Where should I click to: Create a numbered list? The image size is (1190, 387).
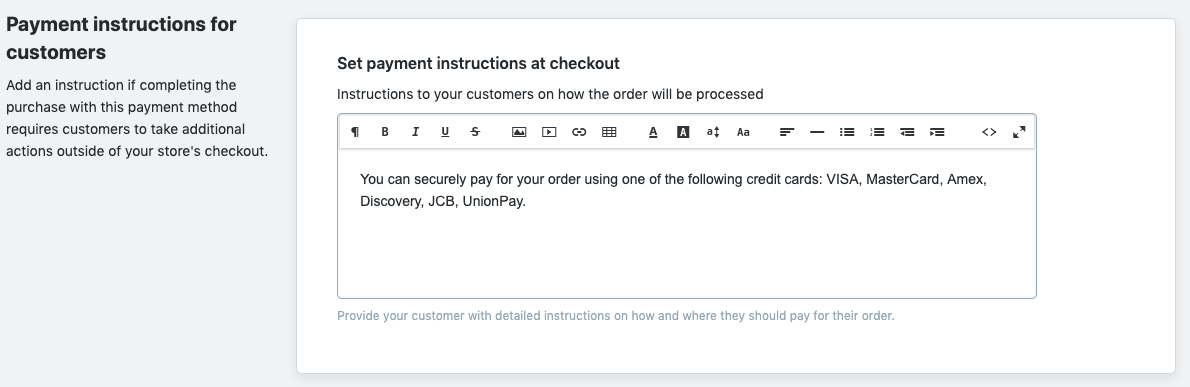tap(877, 132)
